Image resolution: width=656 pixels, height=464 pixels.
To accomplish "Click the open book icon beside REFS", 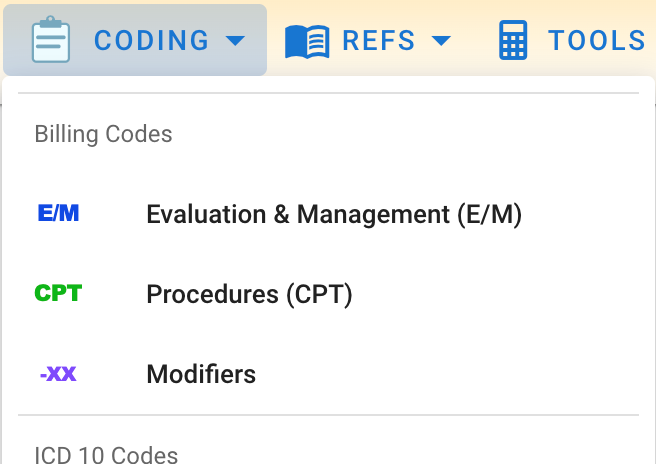I will tap(307, 41).
